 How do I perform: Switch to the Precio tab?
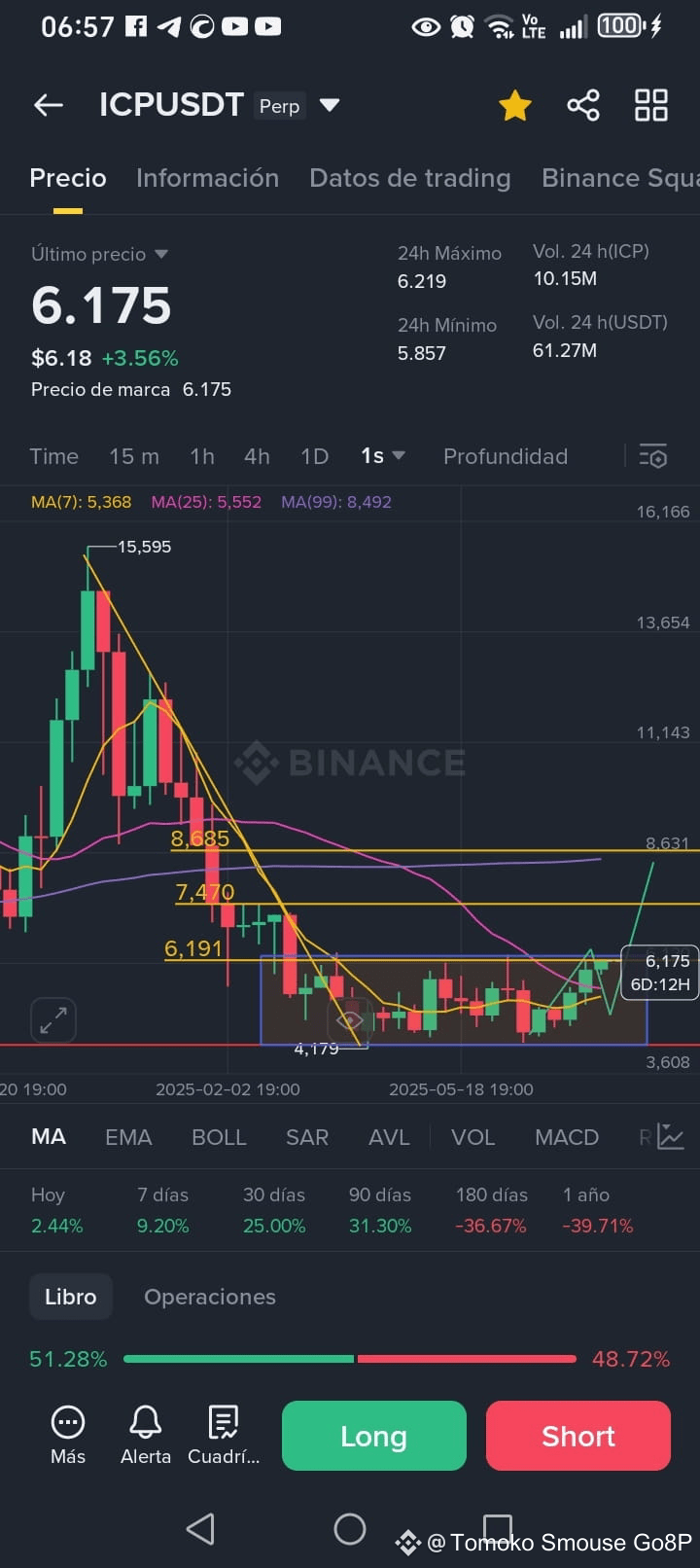click(68, 178)
